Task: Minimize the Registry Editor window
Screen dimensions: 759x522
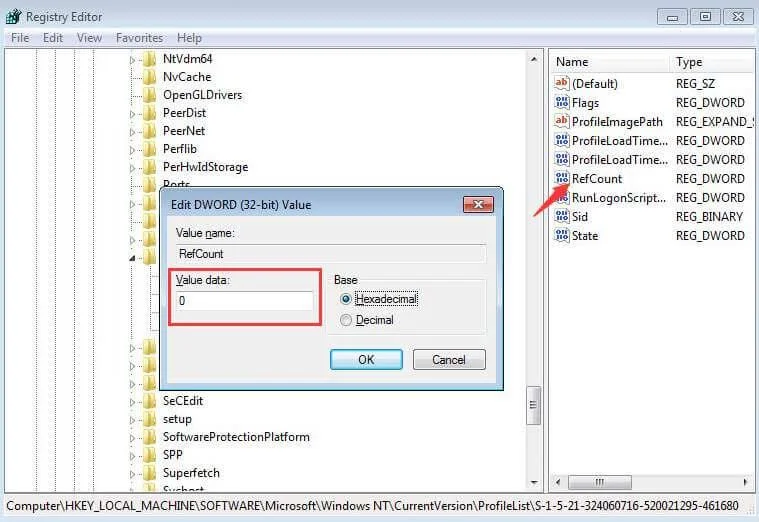Action: pyautogui.click(x=672, y=17)
